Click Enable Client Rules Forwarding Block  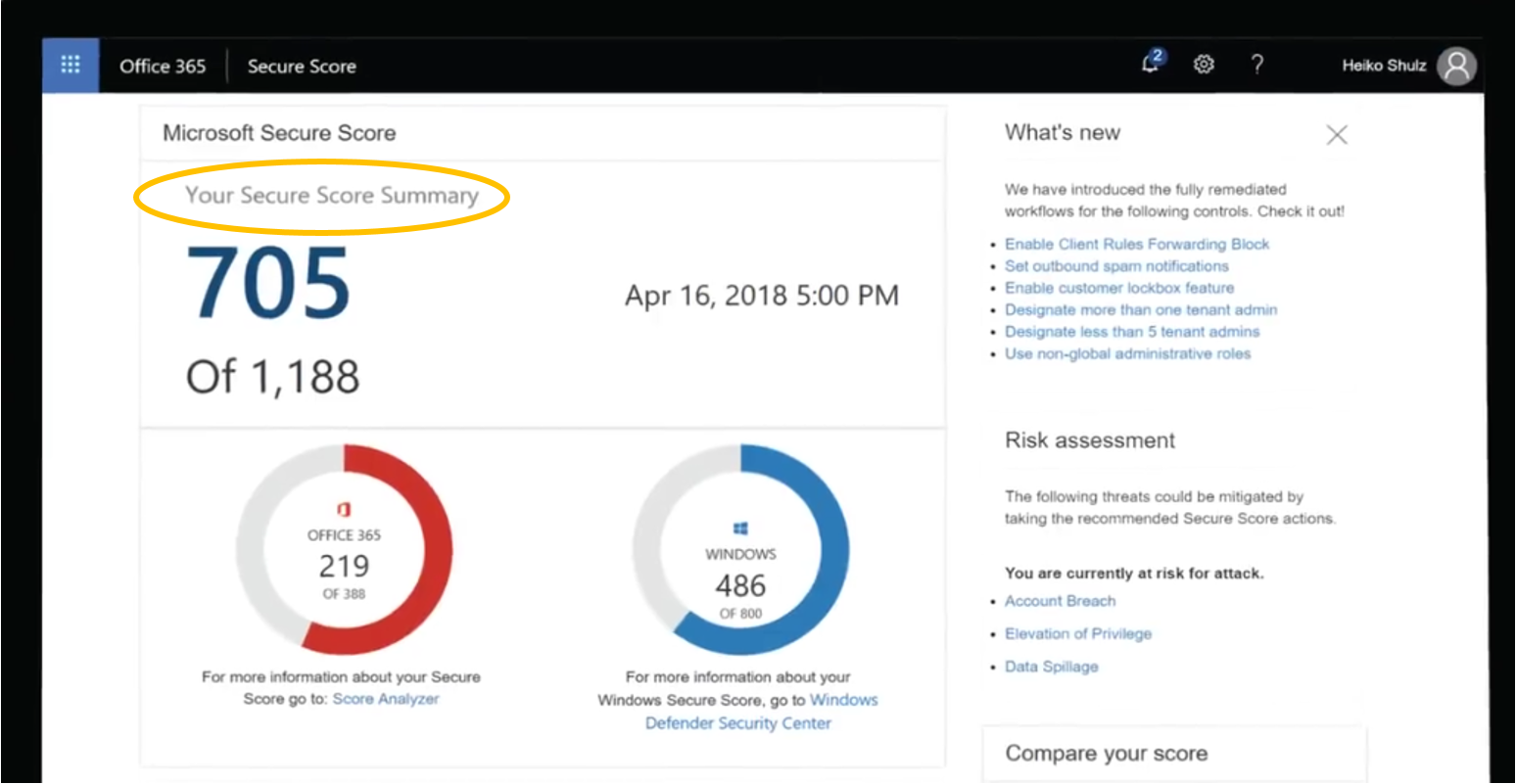click(1137, 244)
